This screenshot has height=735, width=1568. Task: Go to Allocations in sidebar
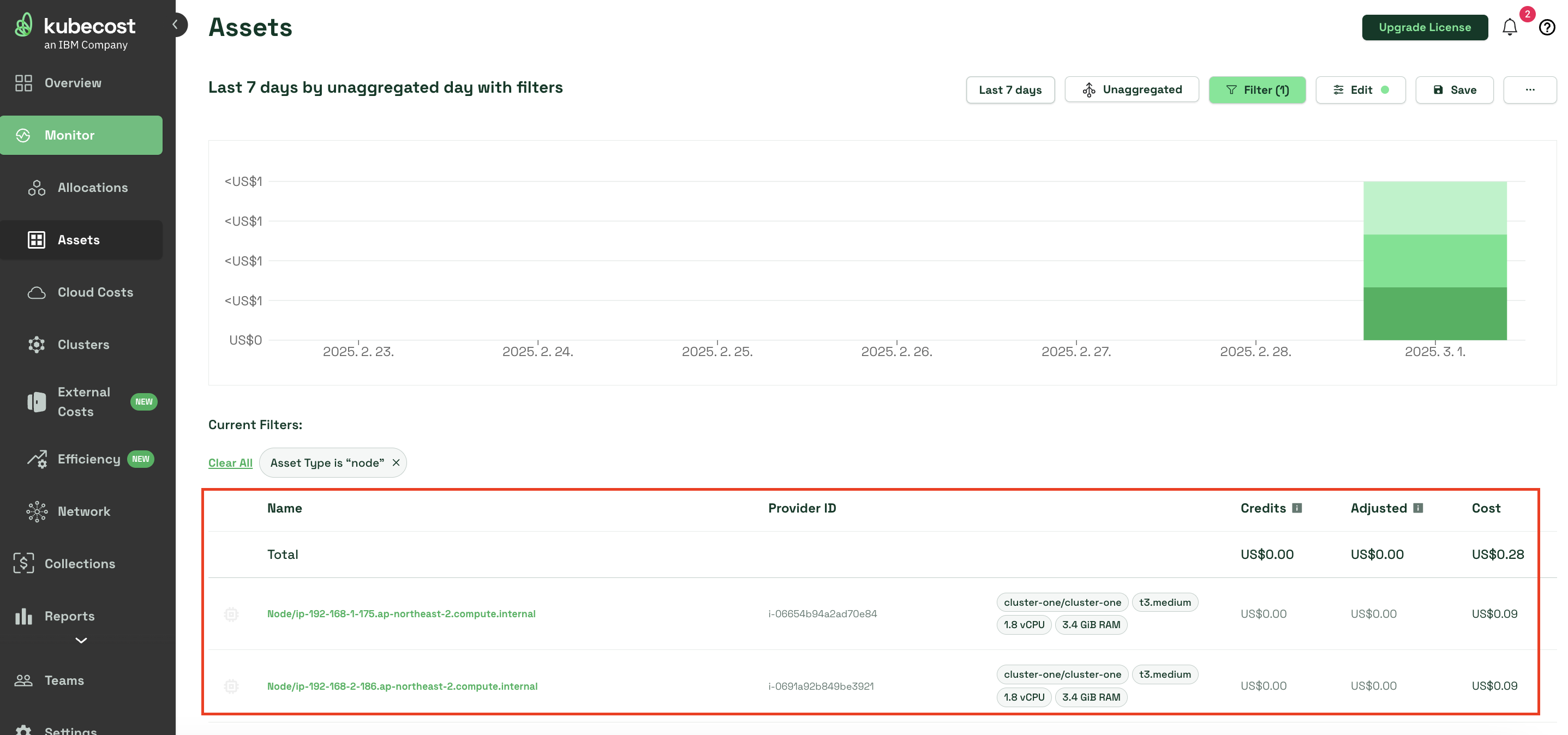(93, 188)
